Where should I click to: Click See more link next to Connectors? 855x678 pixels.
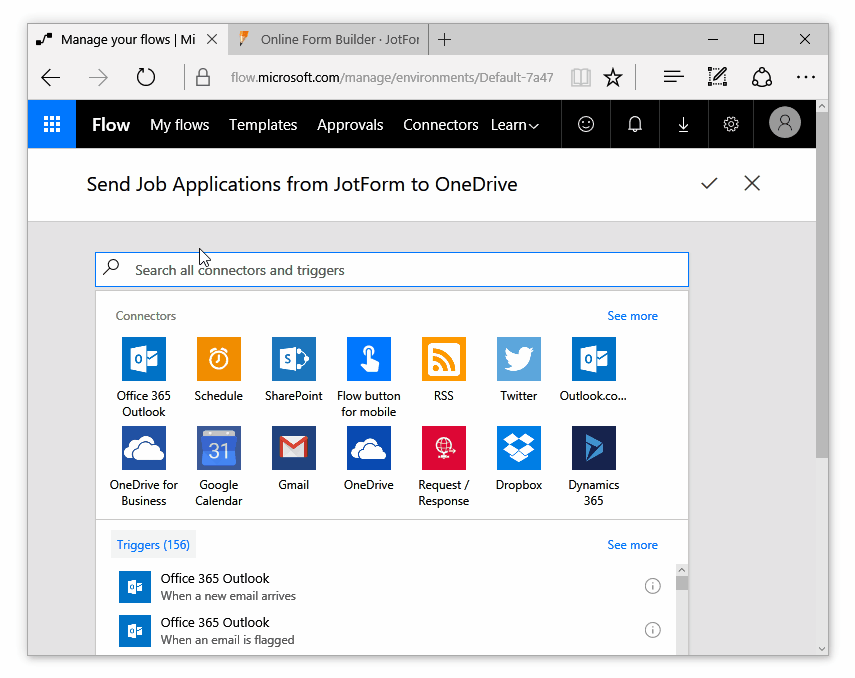tap(632, 316)
